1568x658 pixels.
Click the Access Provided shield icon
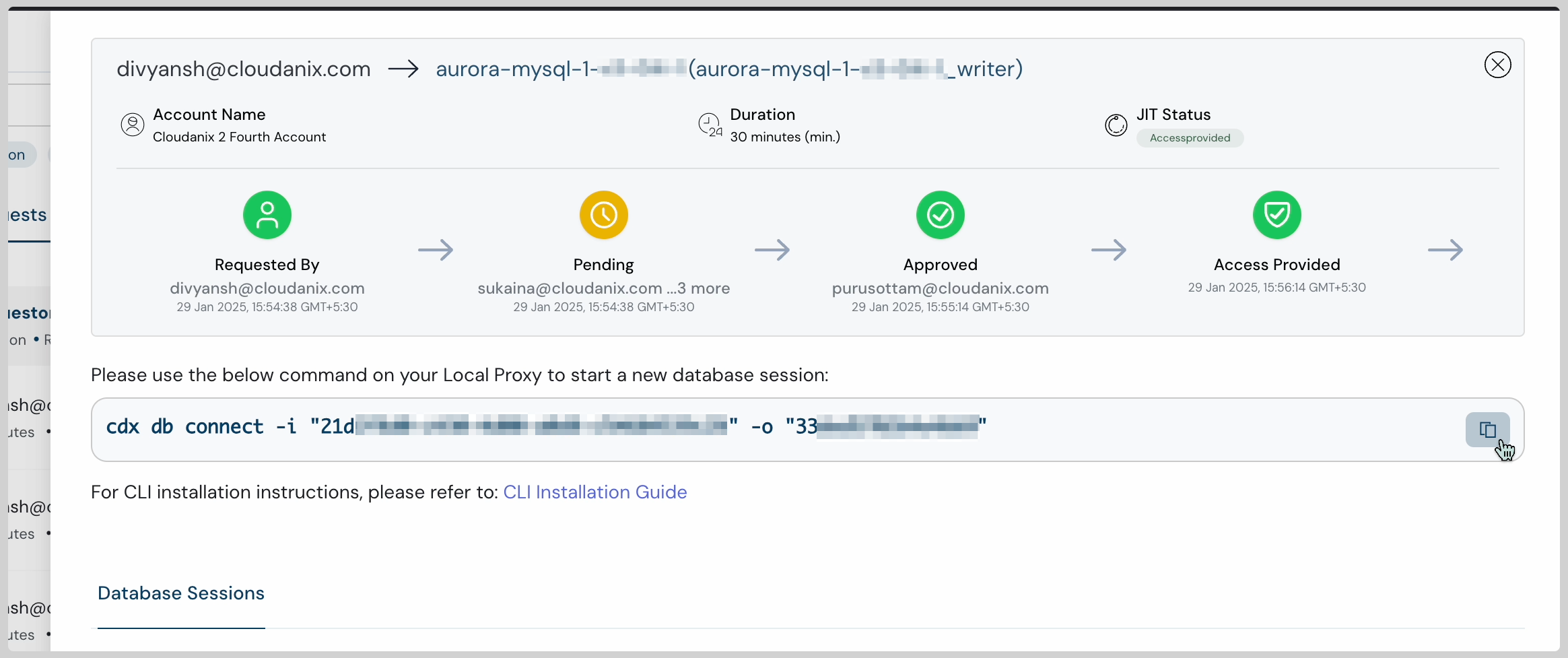1277,215
